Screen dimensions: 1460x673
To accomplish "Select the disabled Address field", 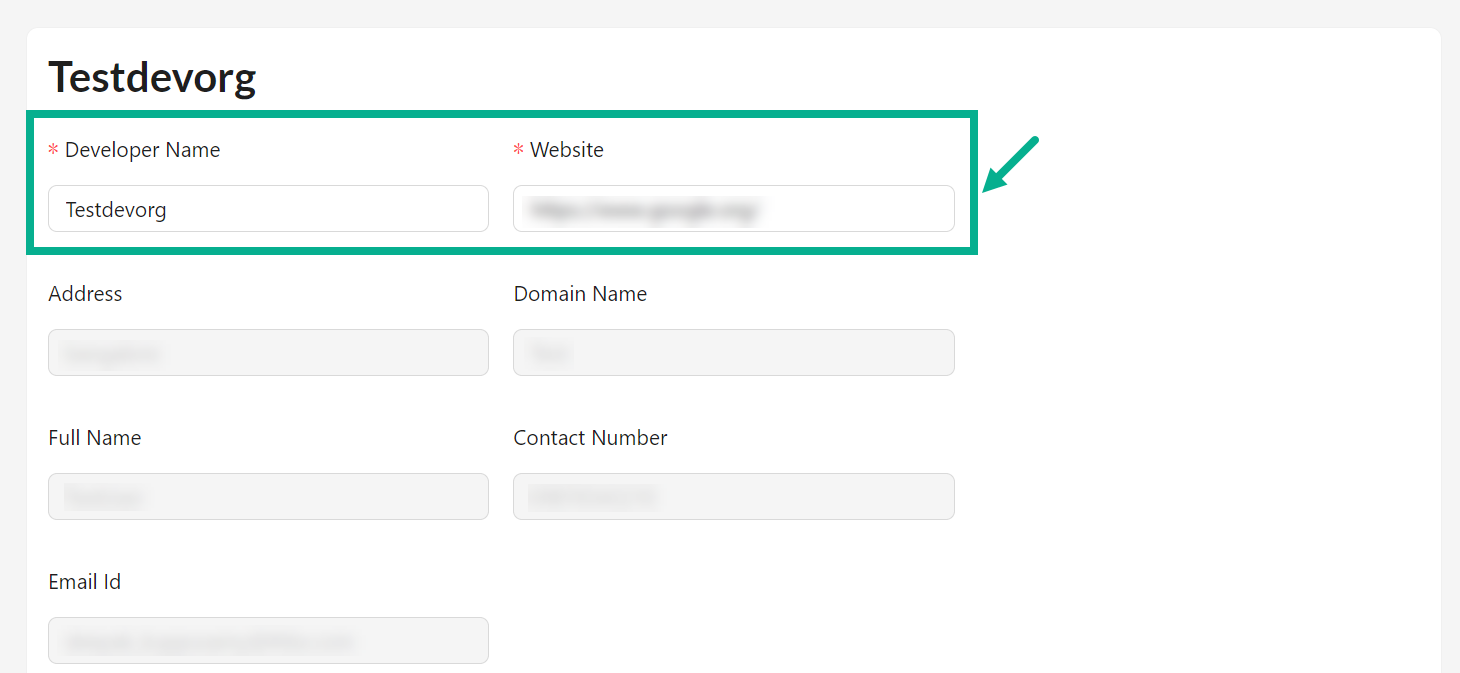I will pyautogui.click(x=268, y=353).
